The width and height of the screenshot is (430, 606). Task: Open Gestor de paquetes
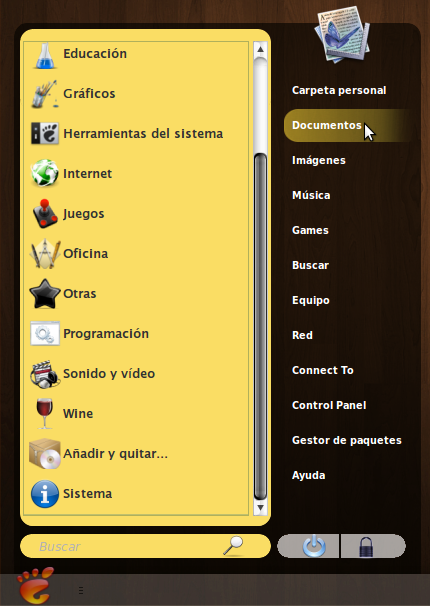pos(347,440)
